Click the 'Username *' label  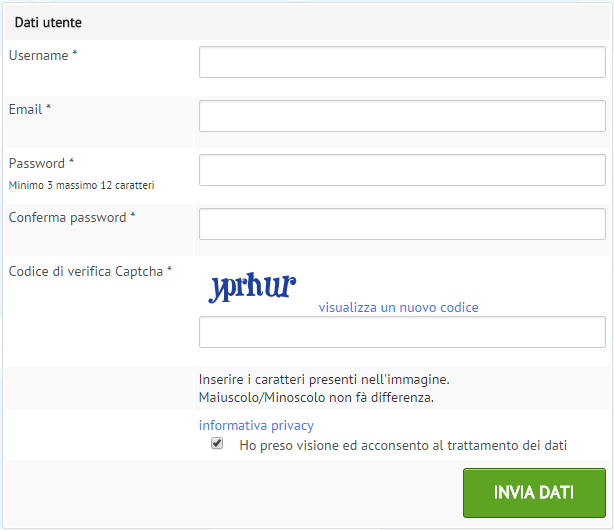(43, 55)
